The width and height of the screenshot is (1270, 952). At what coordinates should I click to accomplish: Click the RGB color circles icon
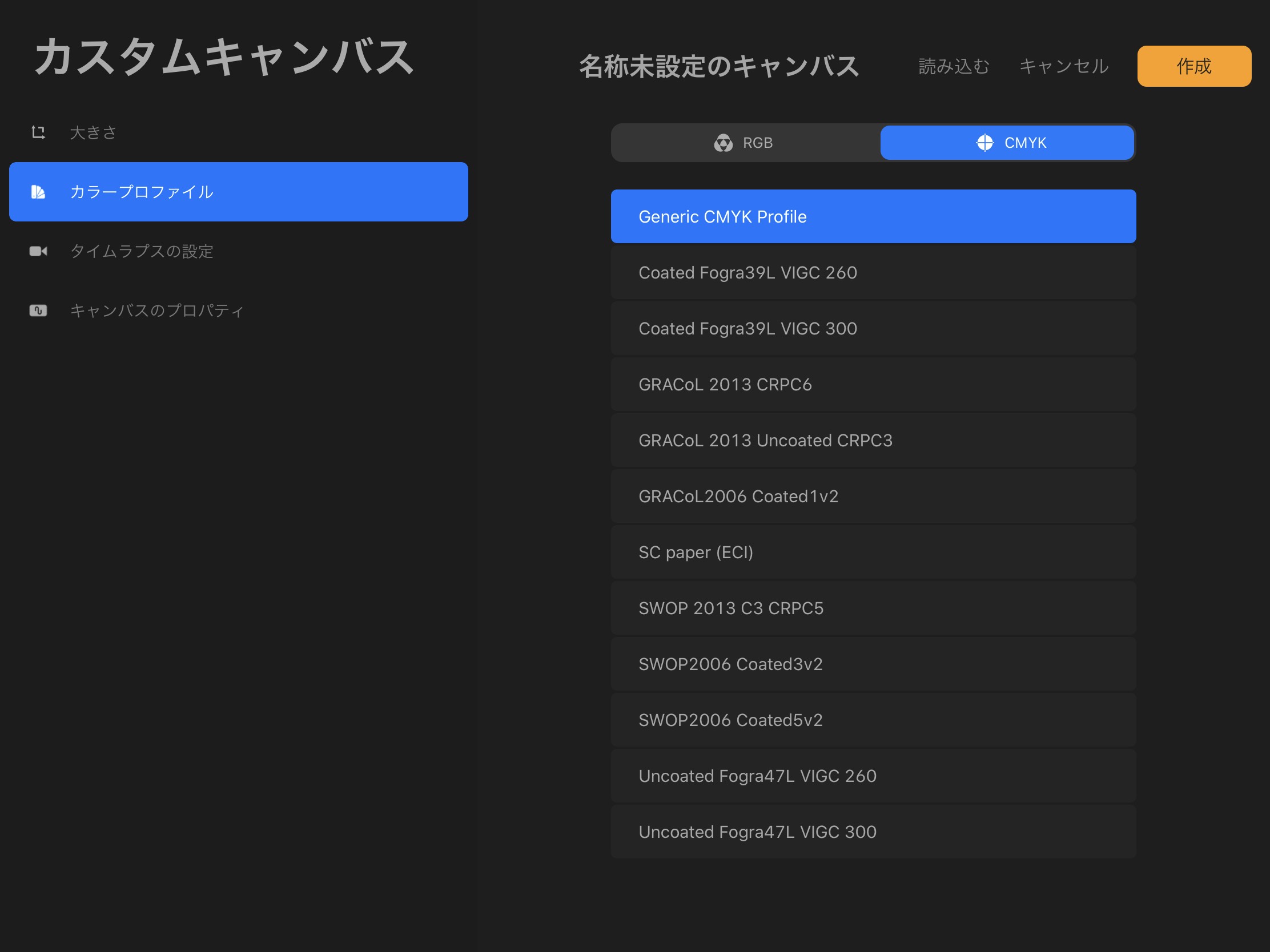pos(724,143)
